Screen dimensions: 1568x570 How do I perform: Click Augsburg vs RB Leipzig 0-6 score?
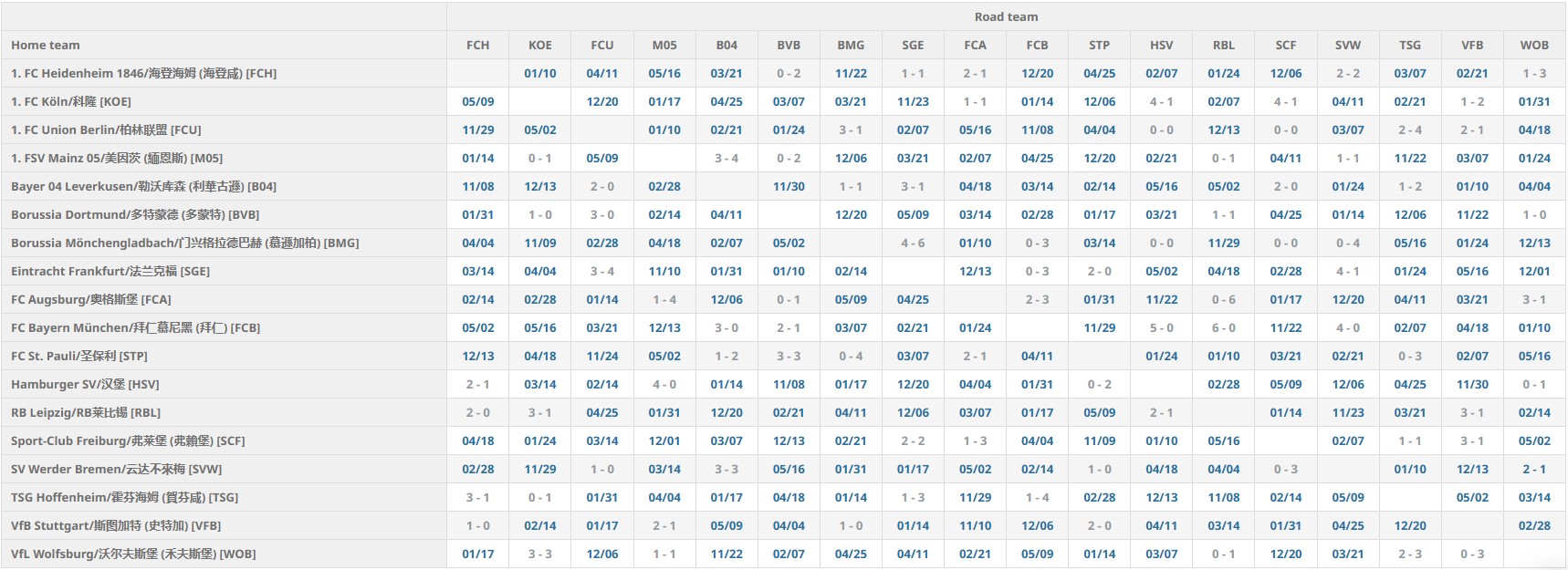tap(1223, 299)
